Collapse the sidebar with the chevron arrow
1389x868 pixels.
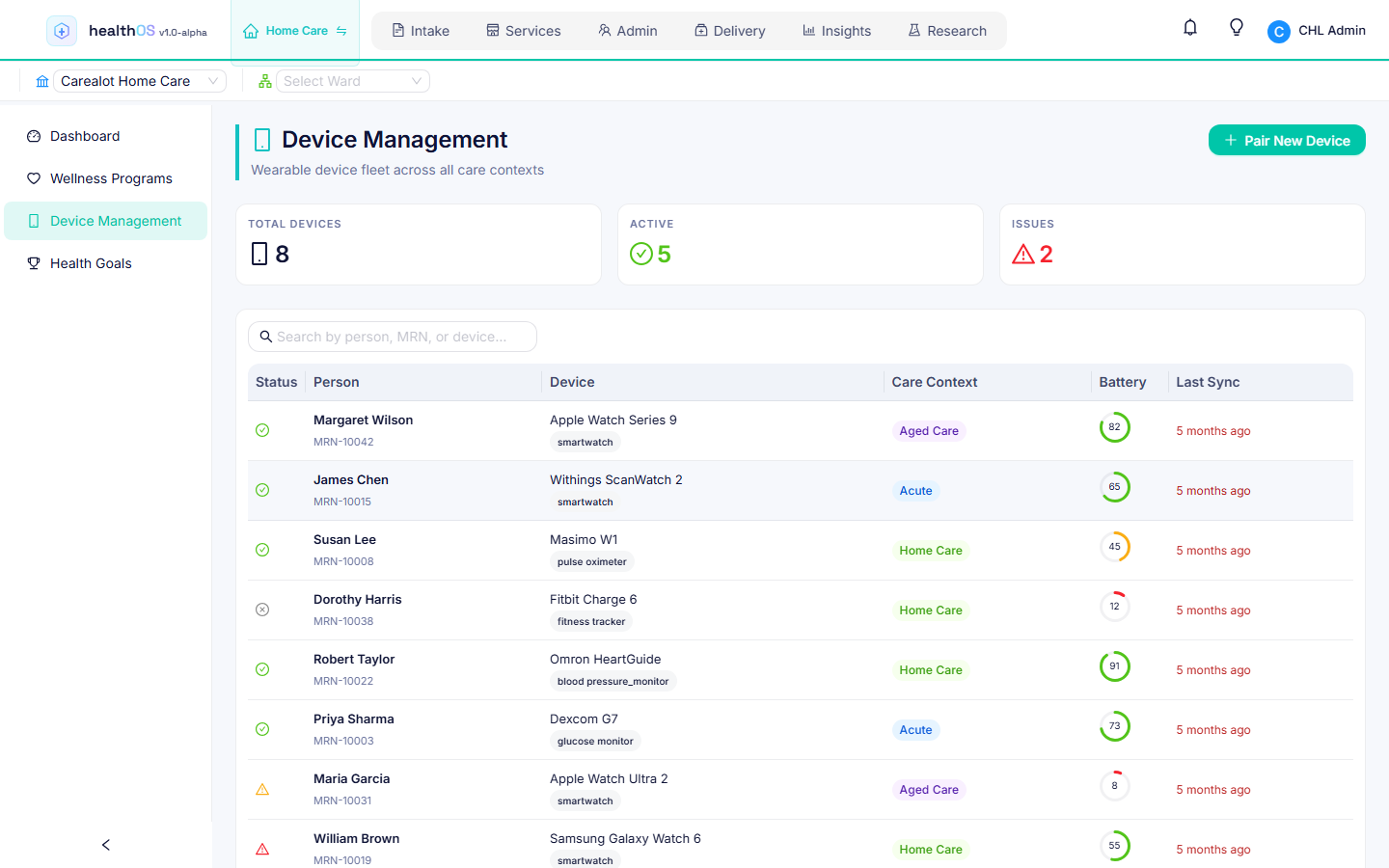pos(106,845)
